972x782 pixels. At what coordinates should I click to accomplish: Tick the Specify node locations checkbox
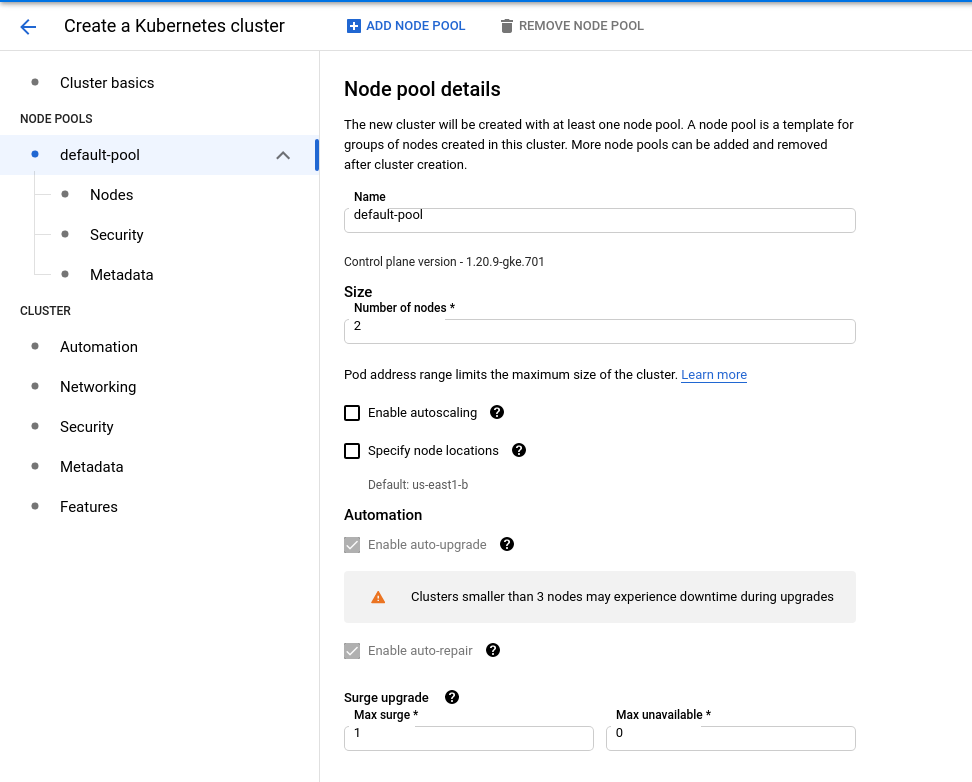click(352, 451)
